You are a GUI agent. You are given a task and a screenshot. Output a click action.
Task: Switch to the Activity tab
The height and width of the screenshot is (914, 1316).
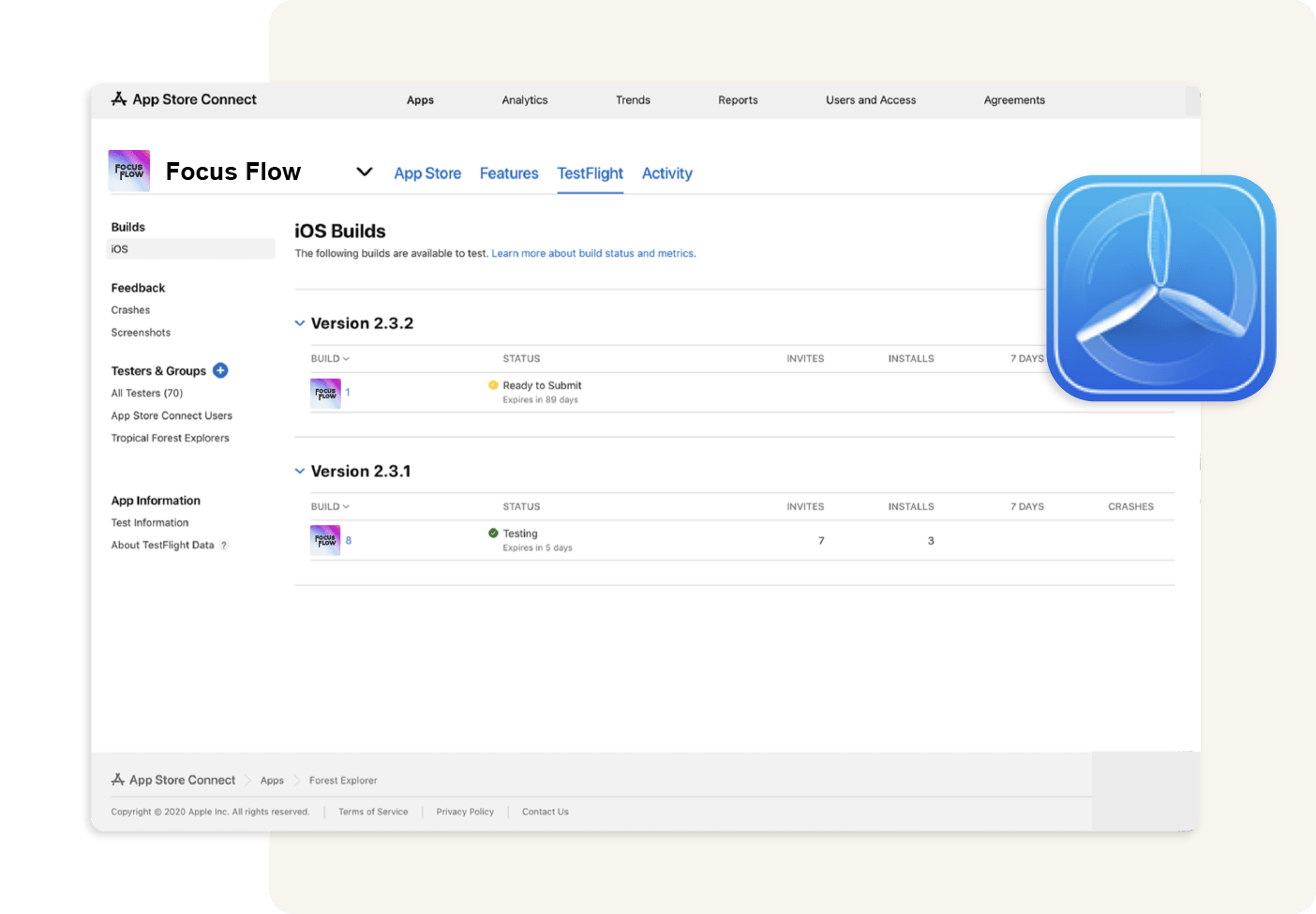(x=667, y=173)
